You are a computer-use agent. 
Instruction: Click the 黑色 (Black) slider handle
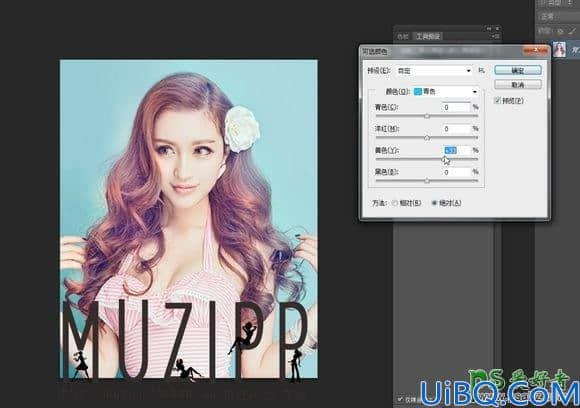(x=427, y=181)
